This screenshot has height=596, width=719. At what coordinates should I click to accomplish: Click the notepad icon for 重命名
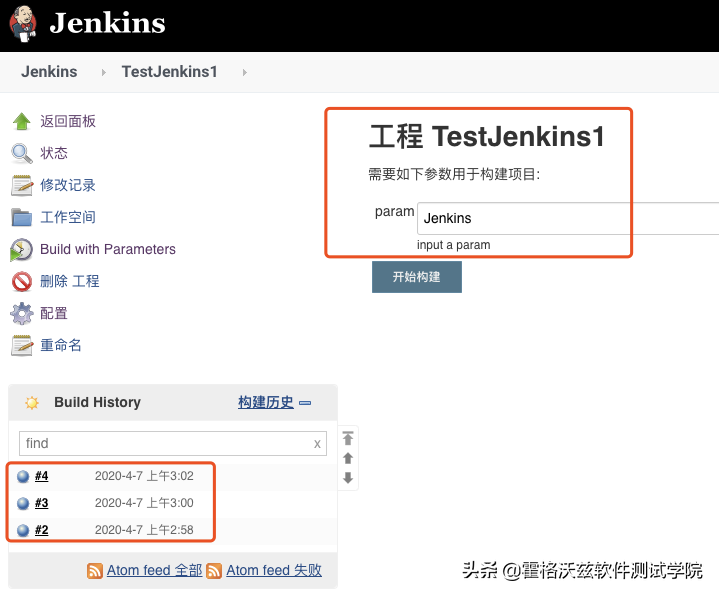click(x=22, y=346)
